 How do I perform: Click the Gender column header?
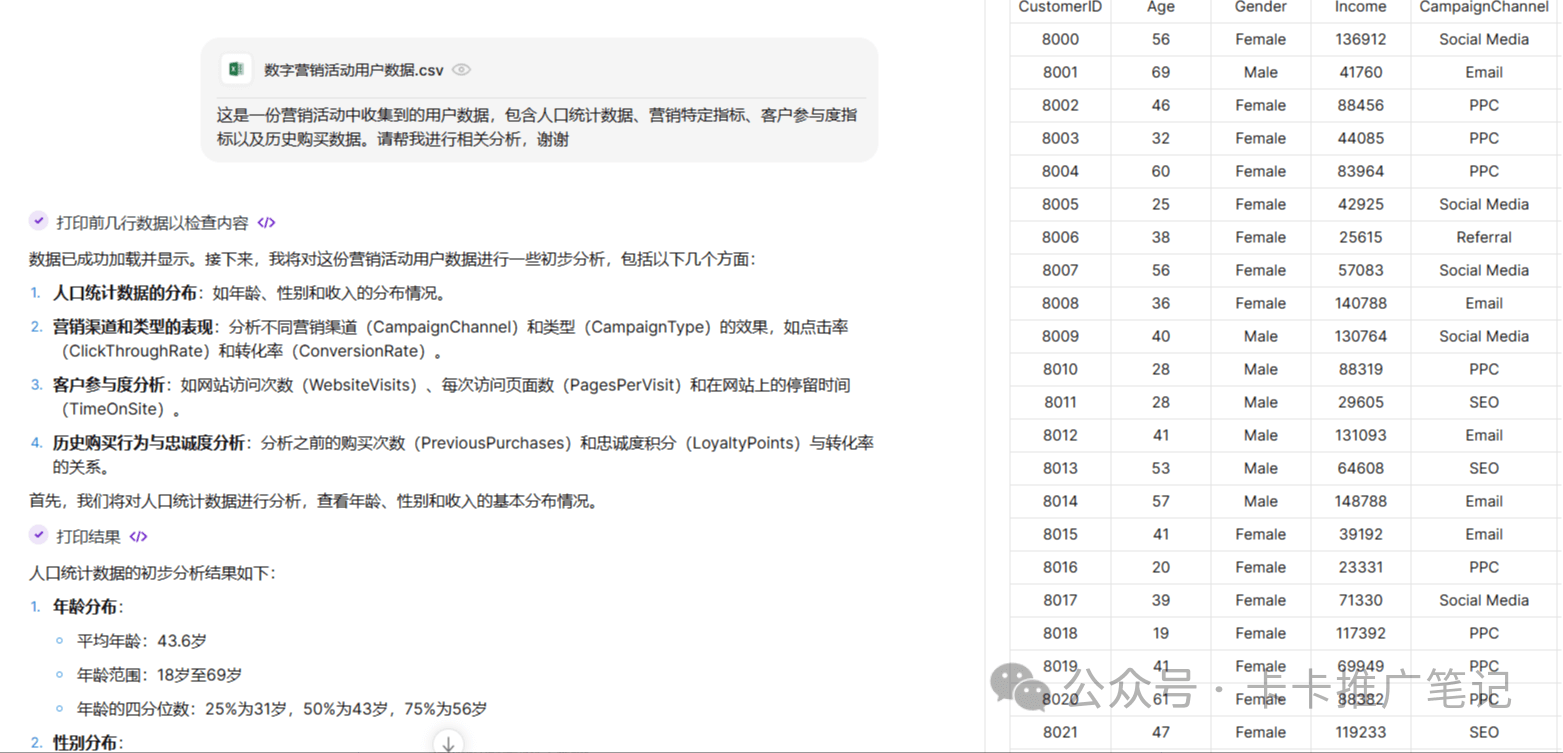(x=1260, y=7)
